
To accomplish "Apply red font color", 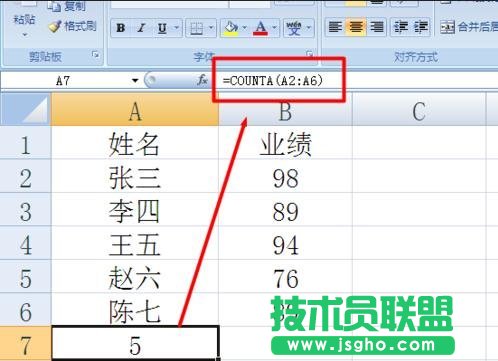I will pos(261,28).
